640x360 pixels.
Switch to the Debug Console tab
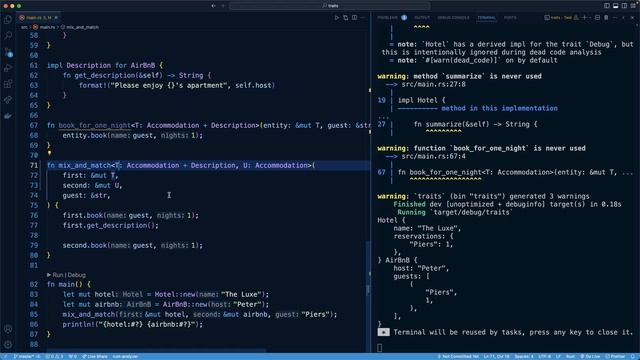tap(453, 18)
